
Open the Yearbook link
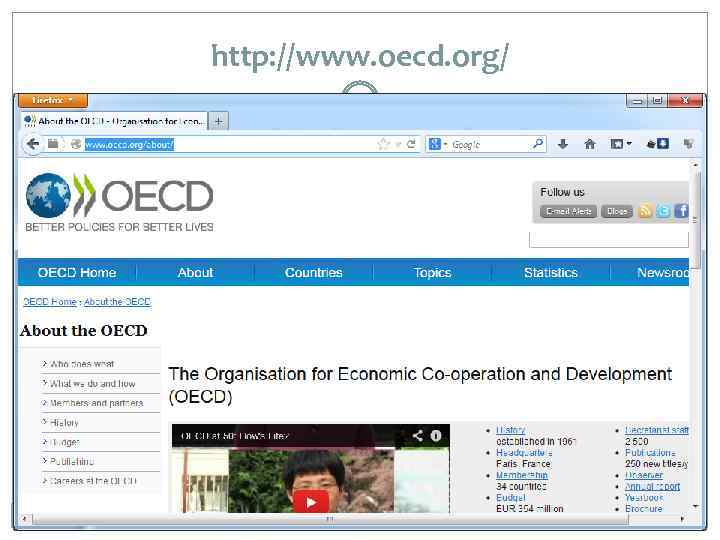pyautogui.click(x=644, y=497)
